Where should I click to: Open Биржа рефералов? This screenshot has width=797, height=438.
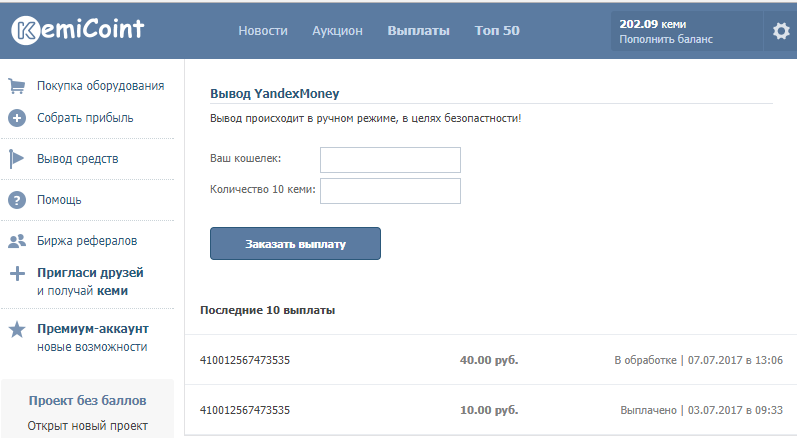tap(87, 241)
